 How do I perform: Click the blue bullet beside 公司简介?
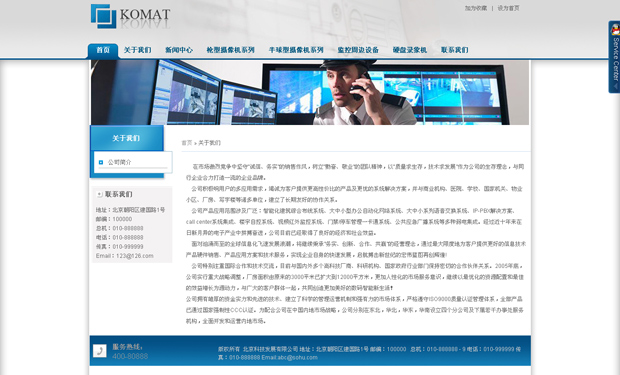pyautogui.click(x=100, y=162)
